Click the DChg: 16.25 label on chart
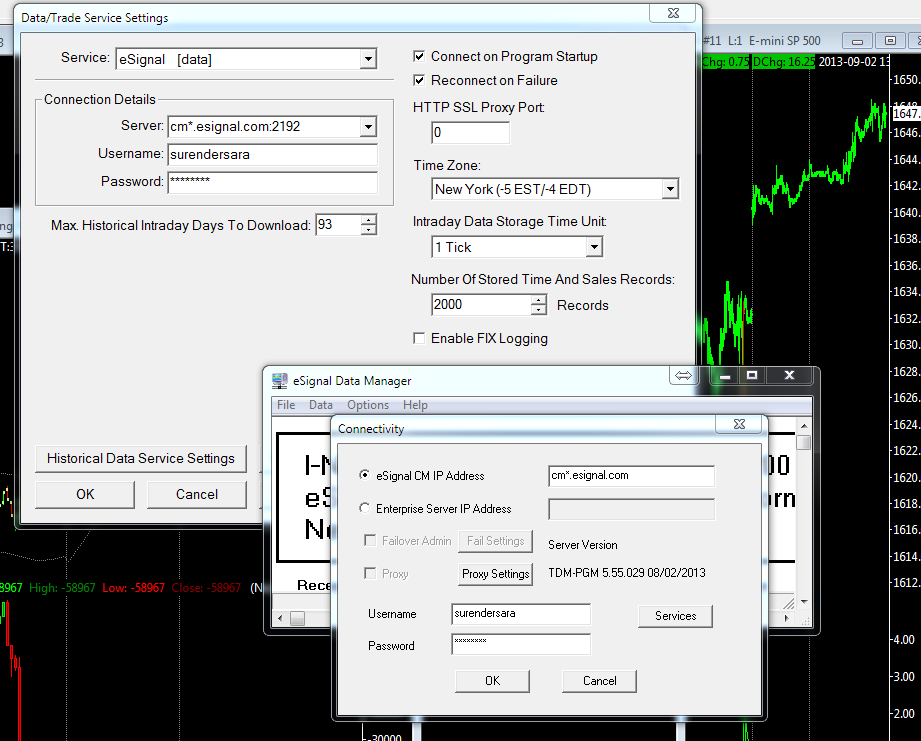921x741 pixels. click(x=784, y=62)
